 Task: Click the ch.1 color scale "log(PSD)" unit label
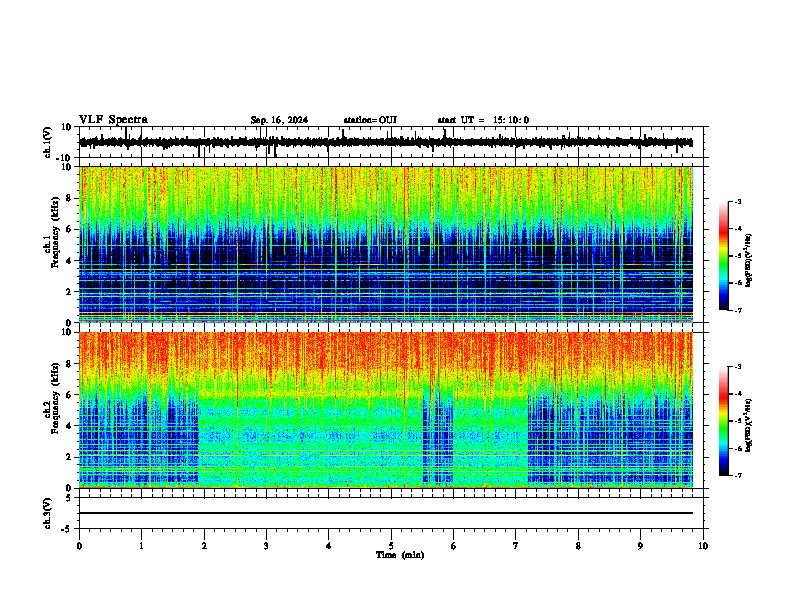coord(748,260)
